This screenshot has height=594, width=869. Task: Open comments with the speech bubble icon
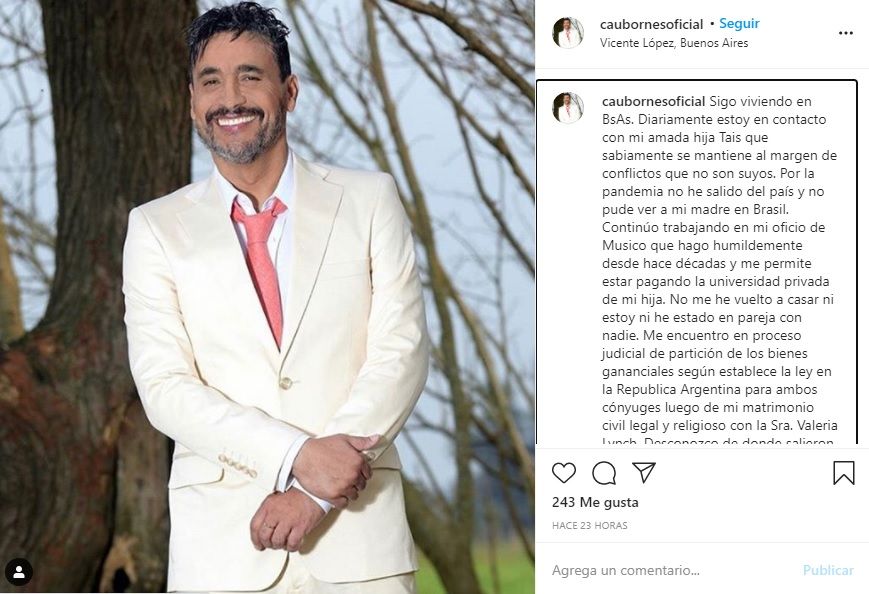[604, 473]
